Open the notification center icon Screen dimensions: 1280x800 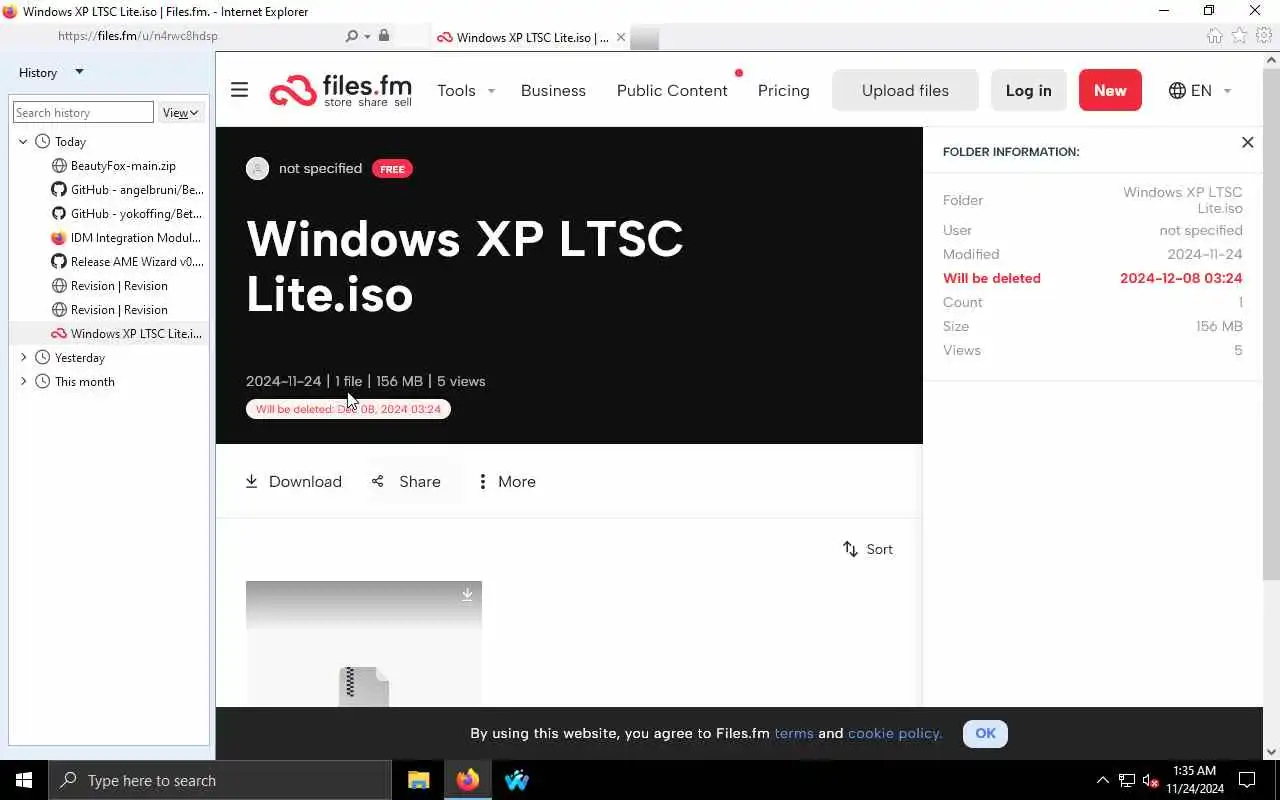point(1247,780)
